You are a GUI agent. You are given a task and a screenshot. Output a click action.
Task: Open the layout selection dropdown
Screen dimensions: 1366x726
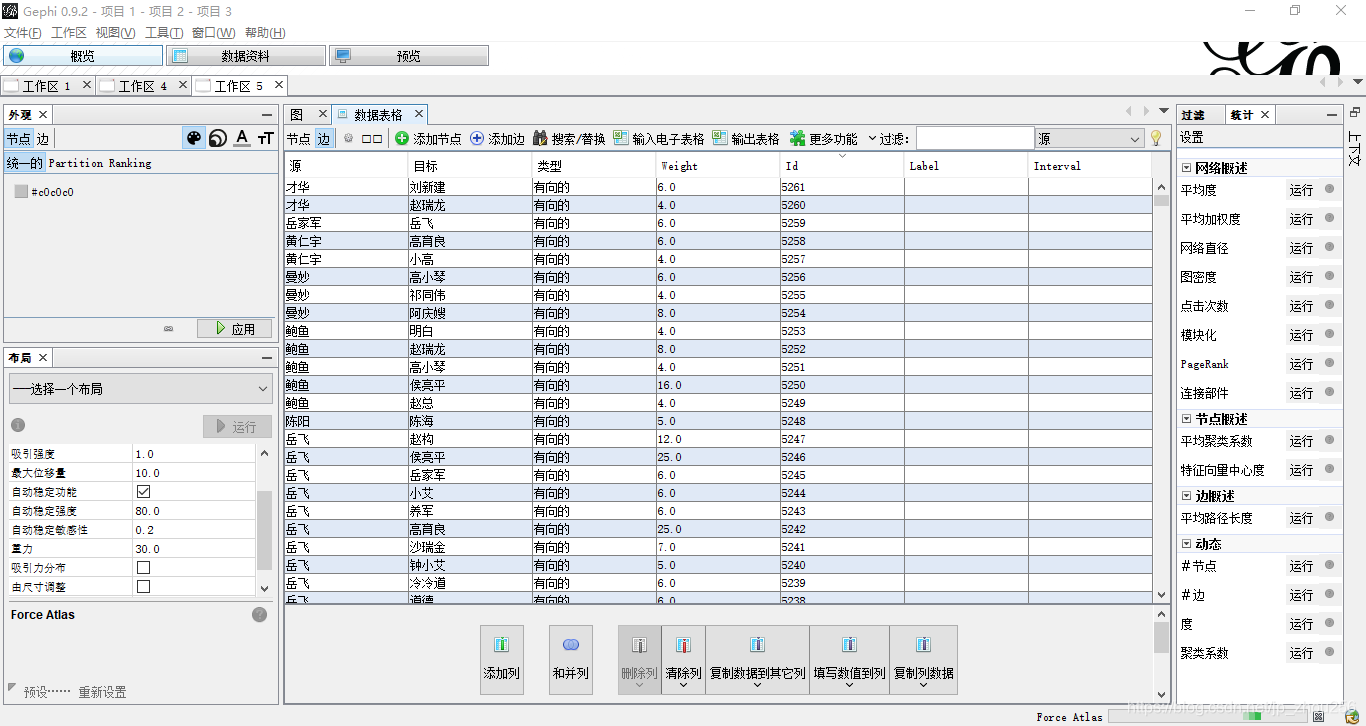[141, 389]
